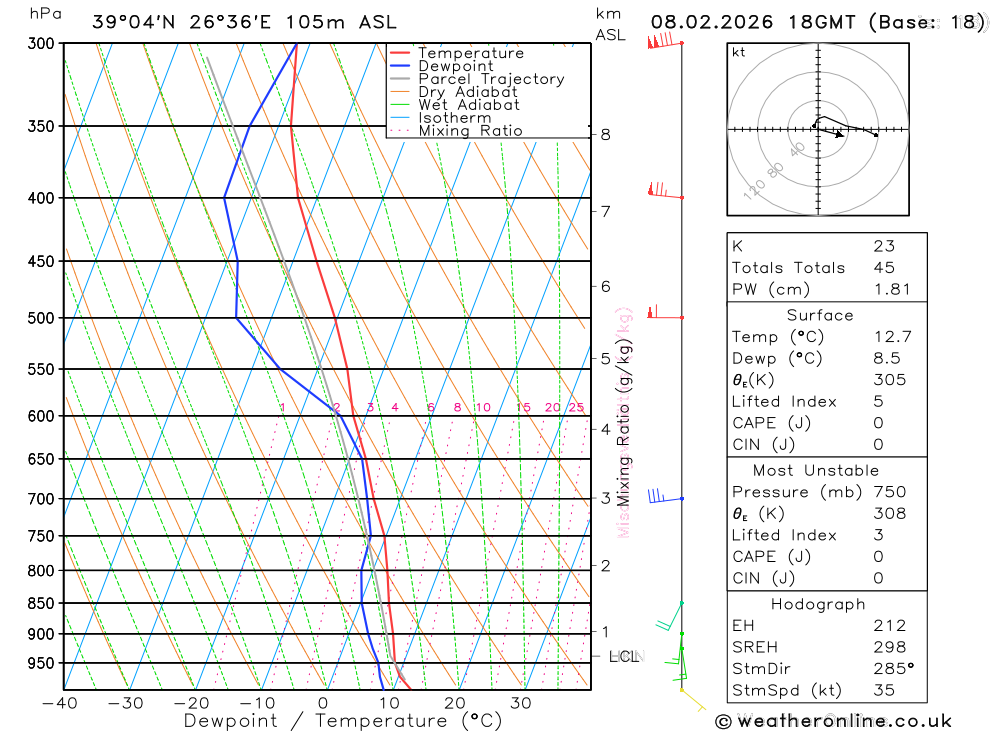Click the hodograph 80 ring label
Screen dimensions: 1000x733
click(x=775, y=170)
